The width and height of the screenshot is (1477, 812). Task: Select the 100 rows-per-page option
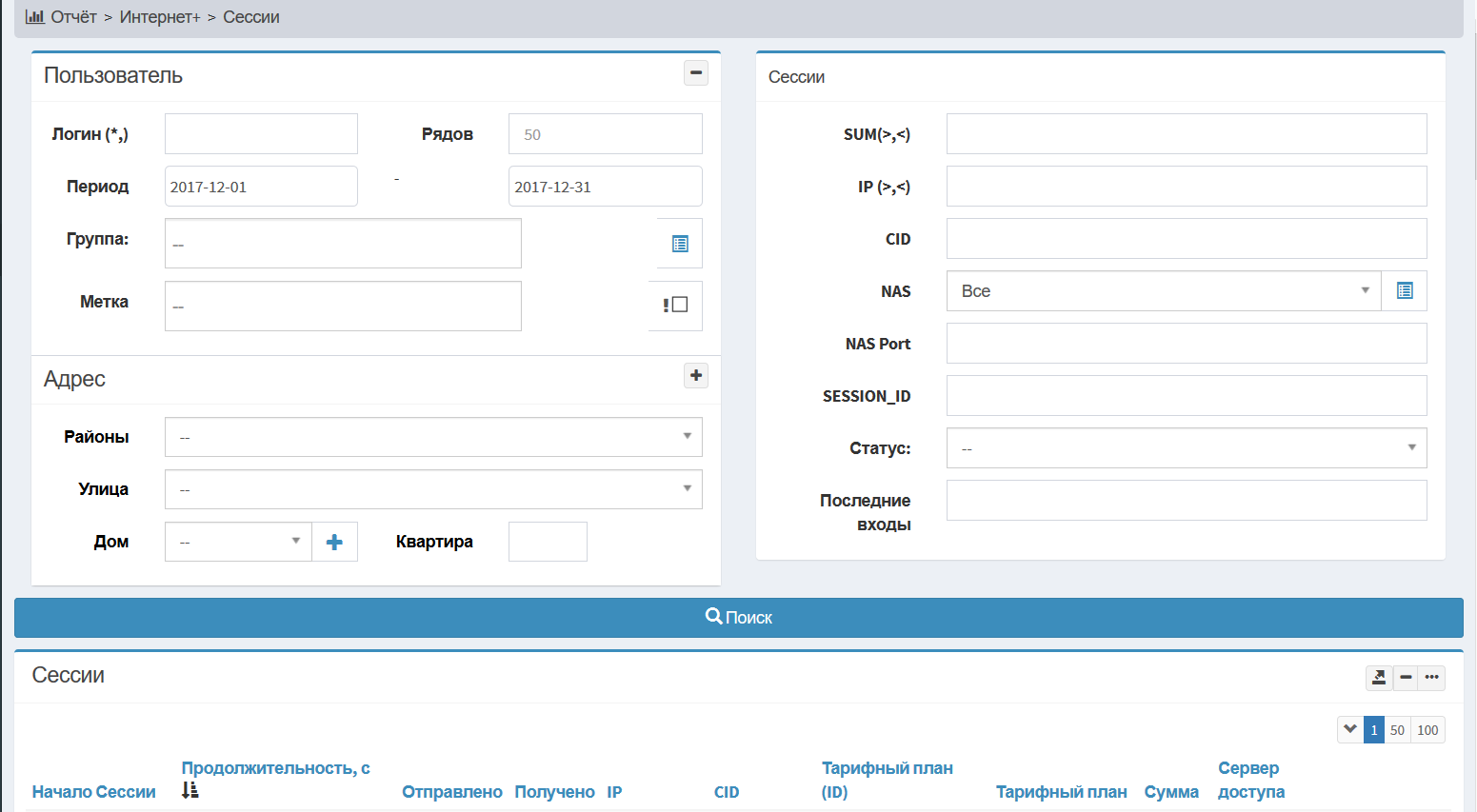[x=1427, y=730]
